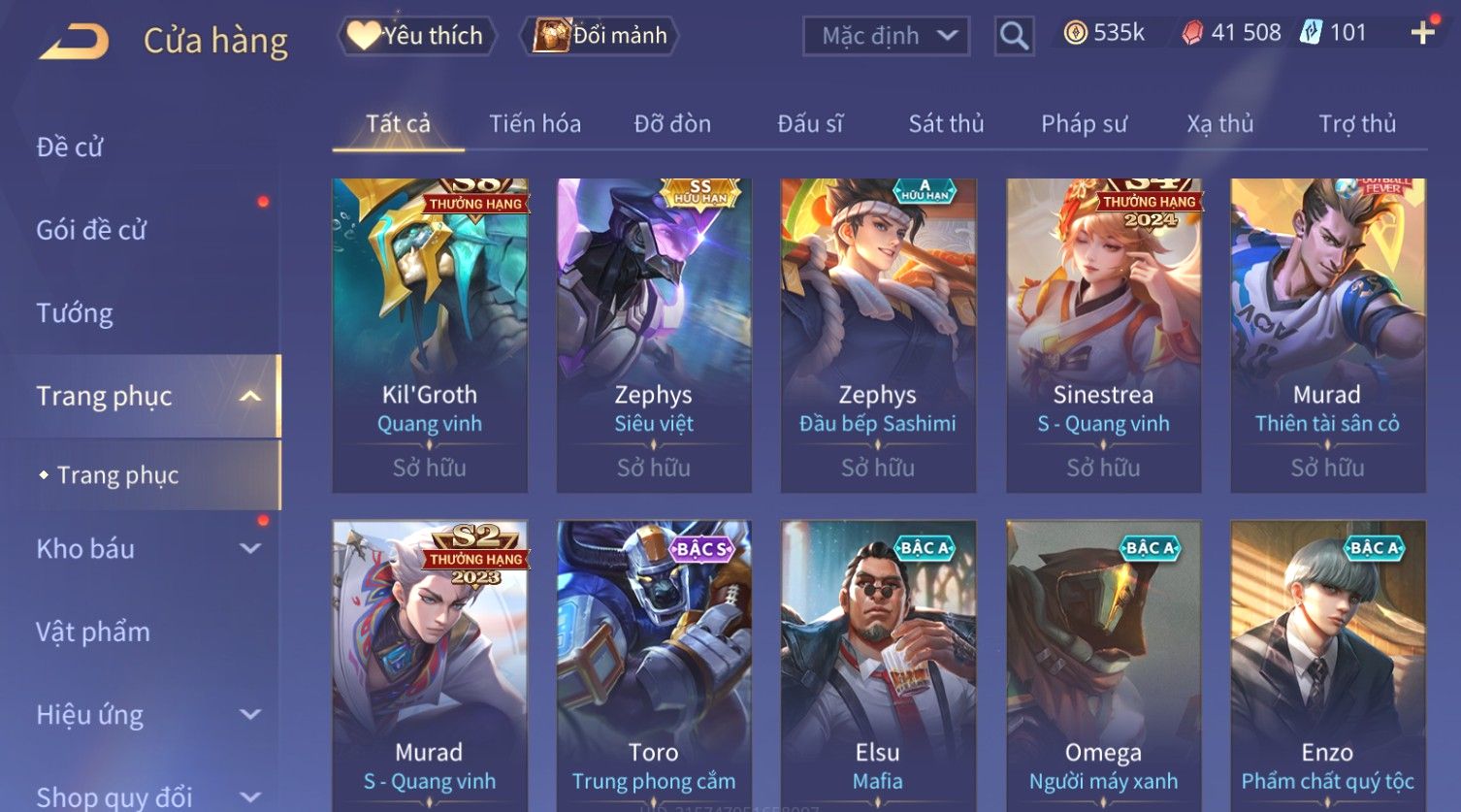Open the Sinestrea S - Quang vinh card

click(x=1103, y=335)
